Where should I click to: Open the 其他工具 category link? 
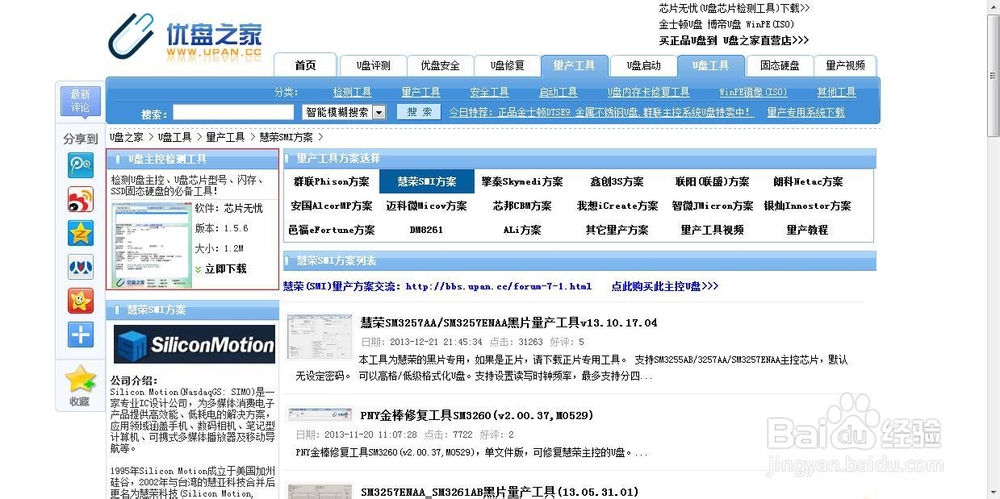coord(837,93)
